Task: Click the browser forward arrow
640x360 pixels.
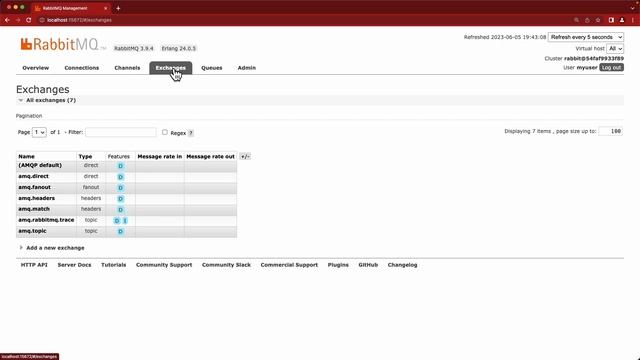Action: coord(18,20)
